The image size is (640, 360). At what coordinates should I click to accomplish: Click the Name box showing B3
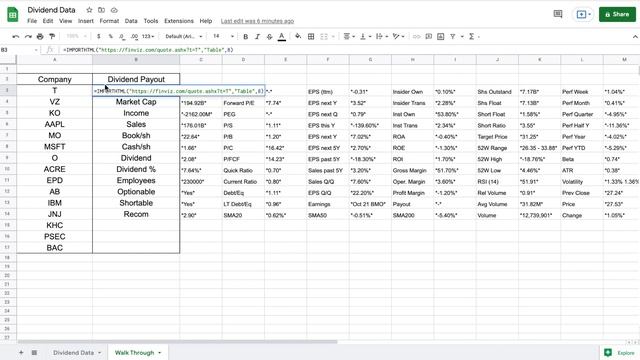(x=18, y=50)
